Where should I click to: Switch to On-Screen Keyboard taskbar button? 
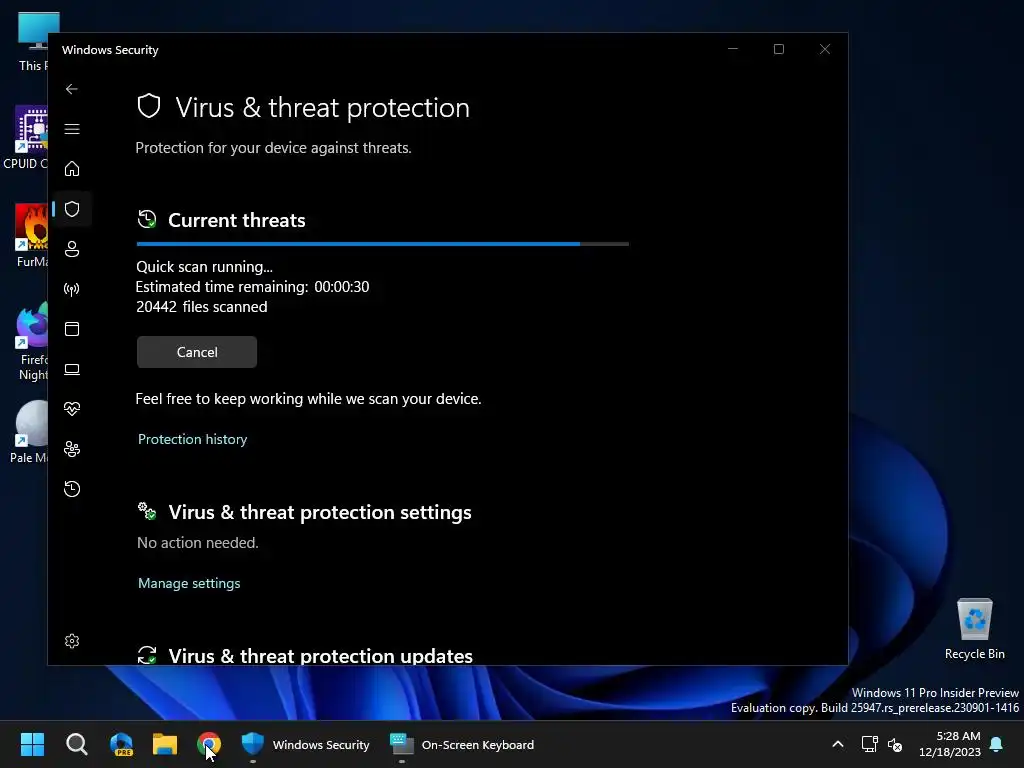[462, 744]
